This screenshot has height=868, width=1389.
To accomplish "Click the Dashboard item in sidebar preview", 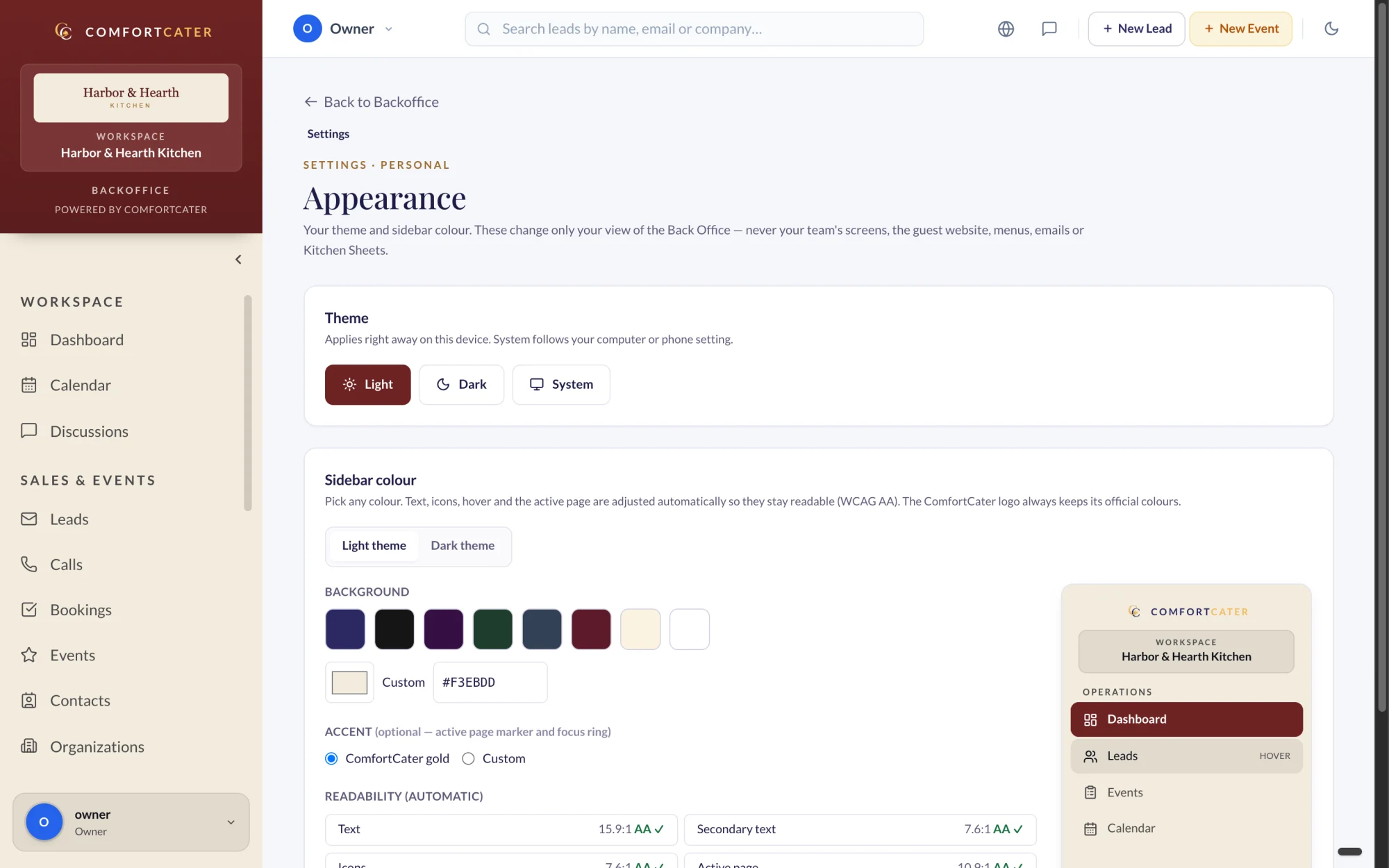I will [x=1186, y=719].
